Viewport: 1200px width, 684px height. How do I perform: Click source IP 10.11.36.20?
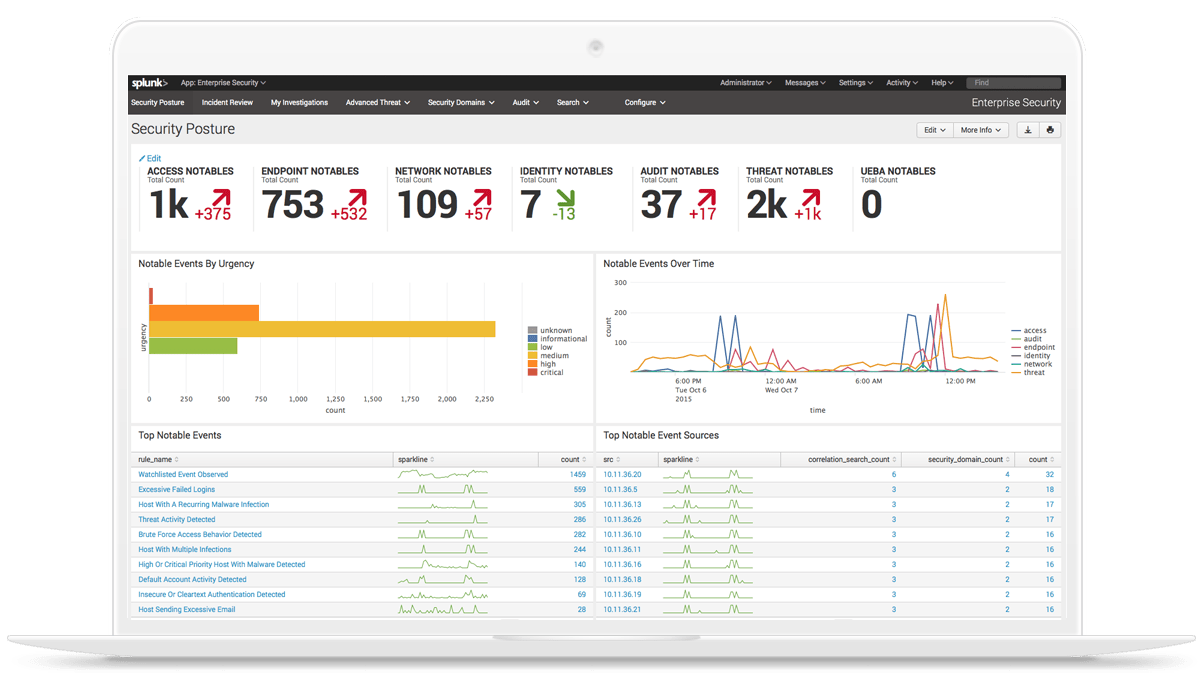[x=622, y=474]
